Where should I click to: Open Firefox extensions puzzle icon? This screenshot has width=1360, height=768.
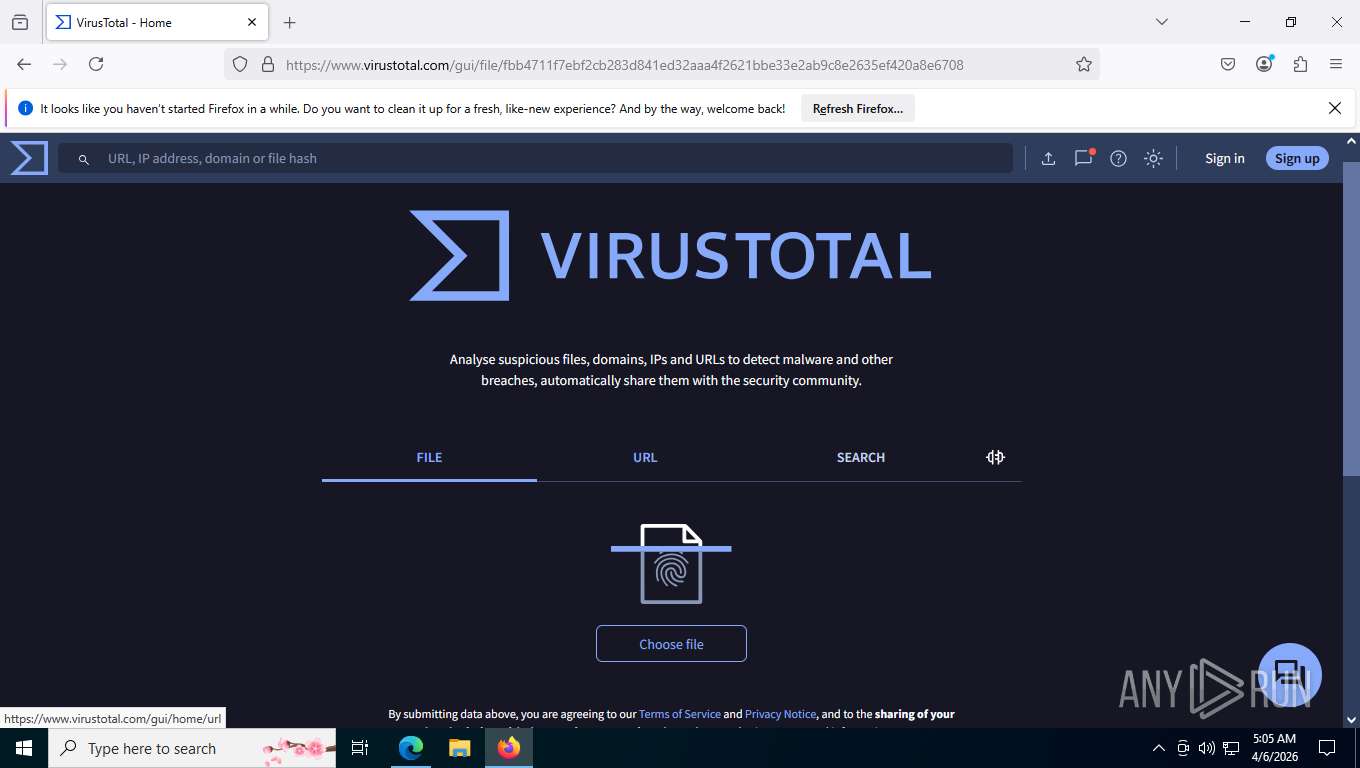click(1300, 64)
